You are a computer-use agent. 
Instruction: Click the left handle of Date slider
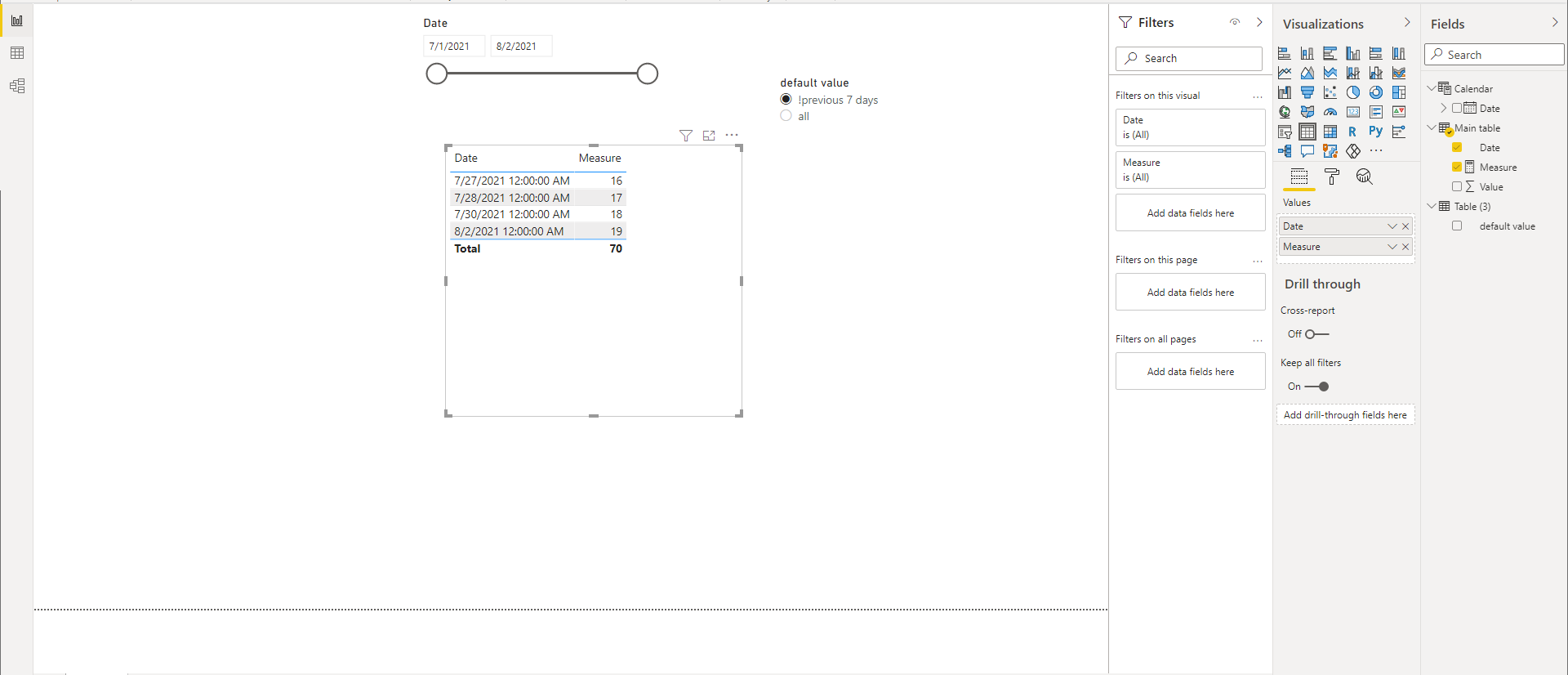pyautogui.click(x=437, y=74)
